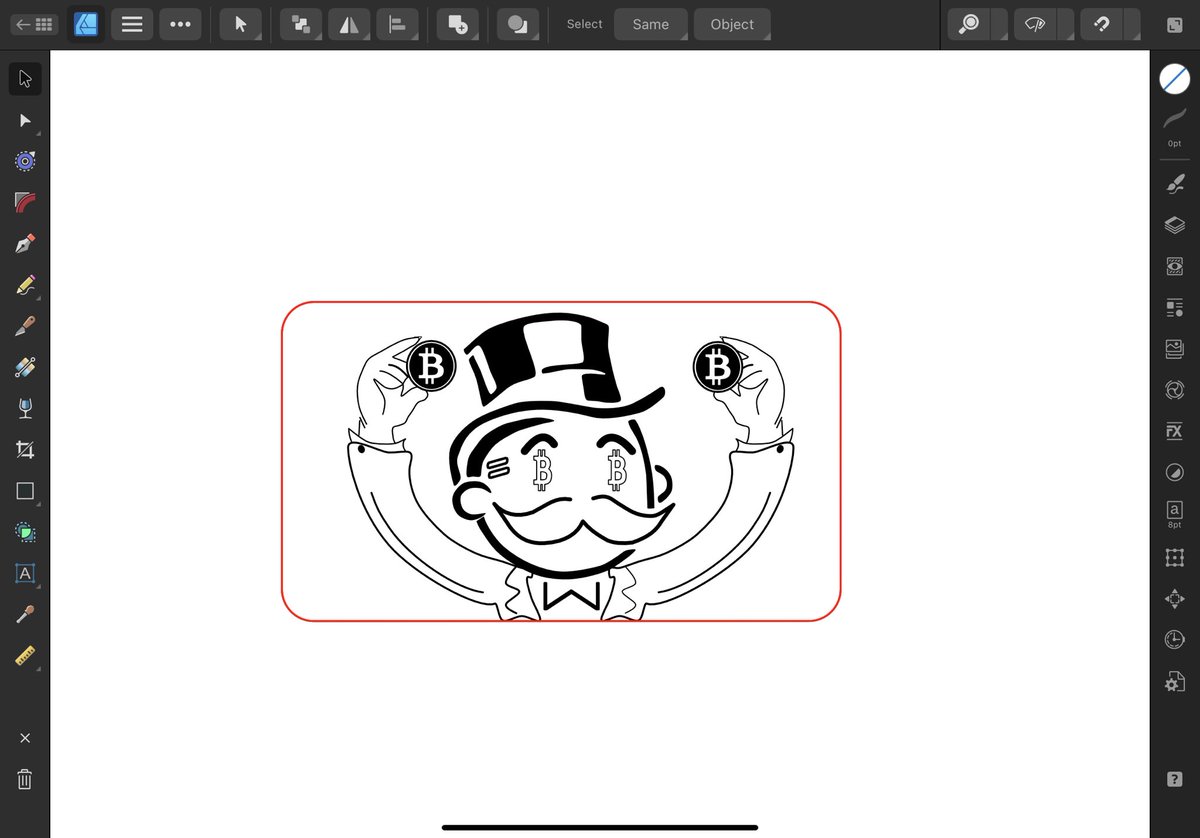The width and height of the screenshot is (1200, 838).
Task: Open the document gear settings studio icon
Action: [1174, 682]
